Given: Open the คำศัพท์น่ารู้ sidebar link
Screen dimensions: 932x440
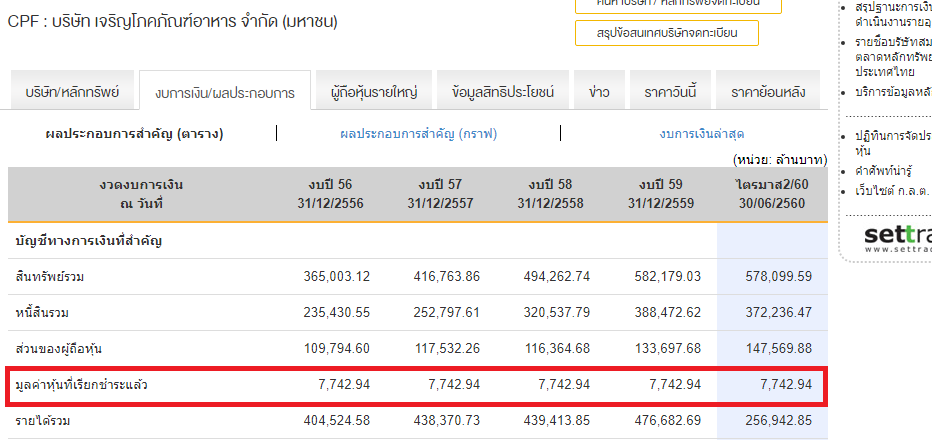Looking at the screenshot, I should coord(892,170).
